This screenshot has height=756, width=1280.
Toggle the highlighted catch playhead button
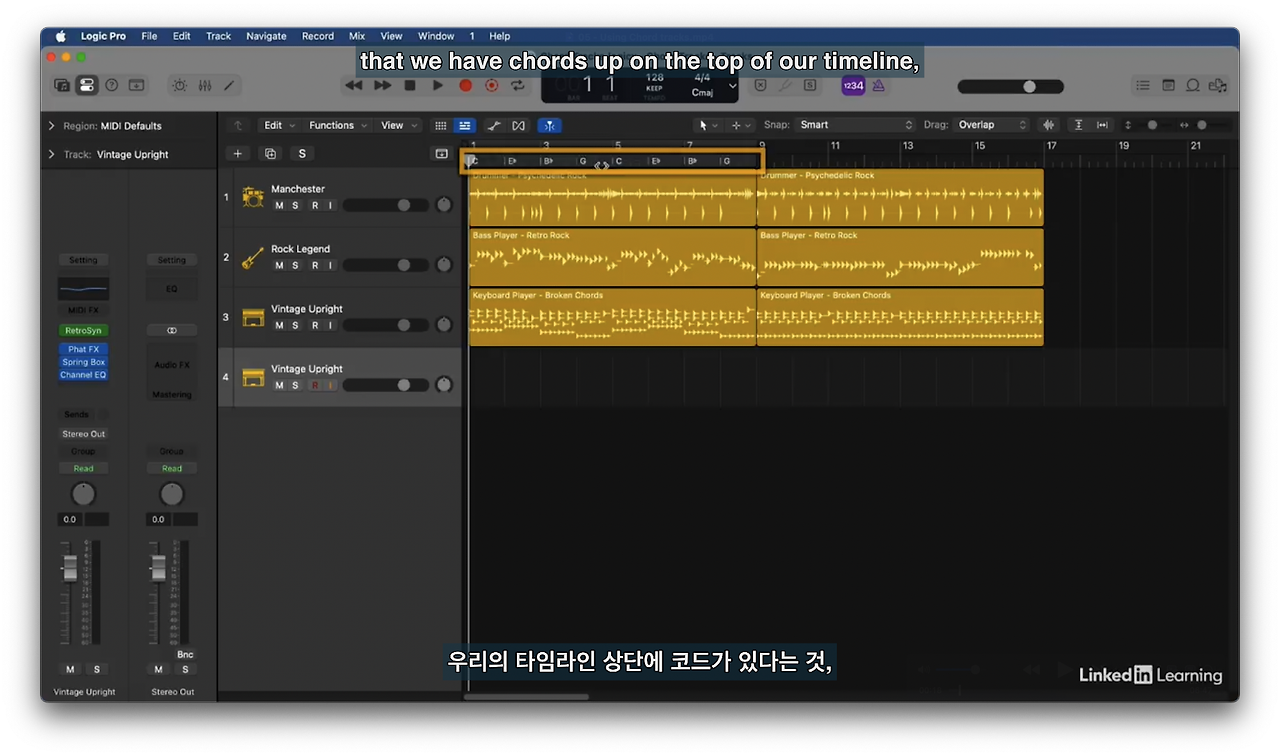tap(549, 125)
